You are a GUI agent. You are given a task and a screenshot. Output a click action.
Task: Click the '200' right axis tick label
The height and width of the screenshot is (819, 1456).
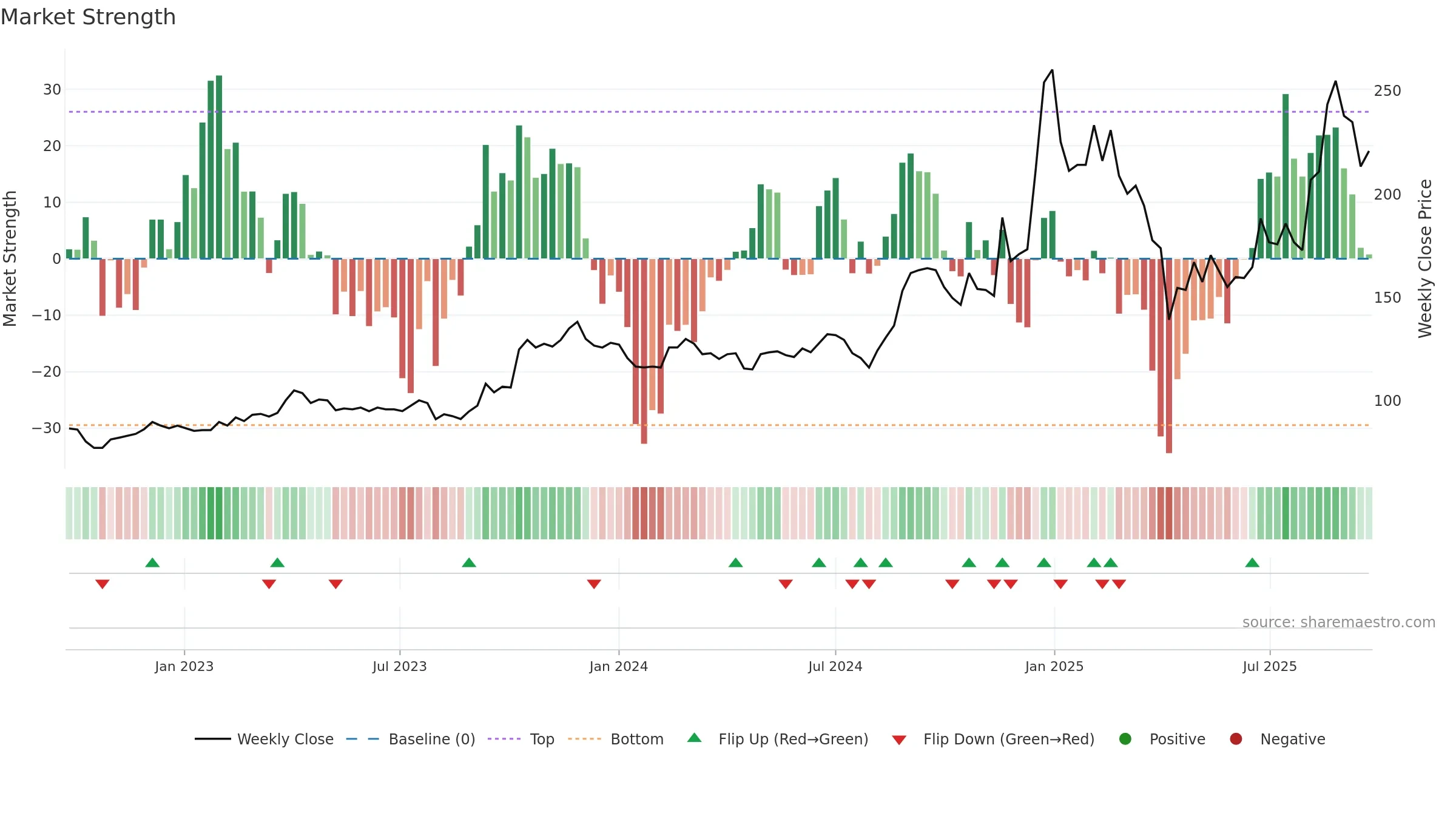(x=1387, y=195)
